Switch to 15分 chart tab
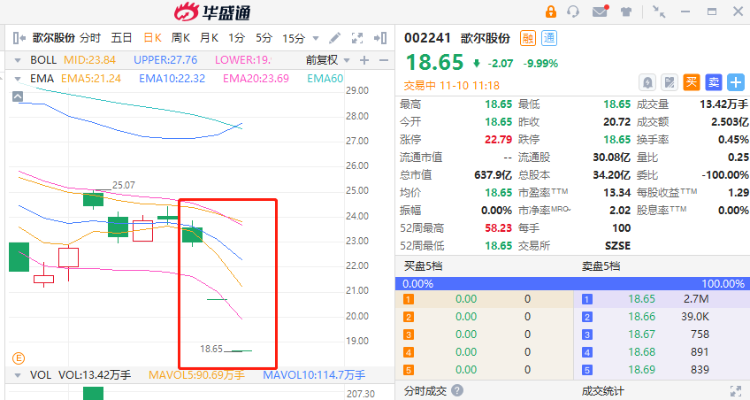Screen dimensions: 750x400 pyautogui.click(x=294, y=38)
